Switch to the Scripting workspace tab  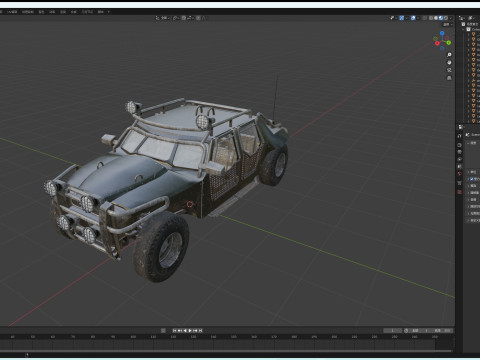point(100,12)
